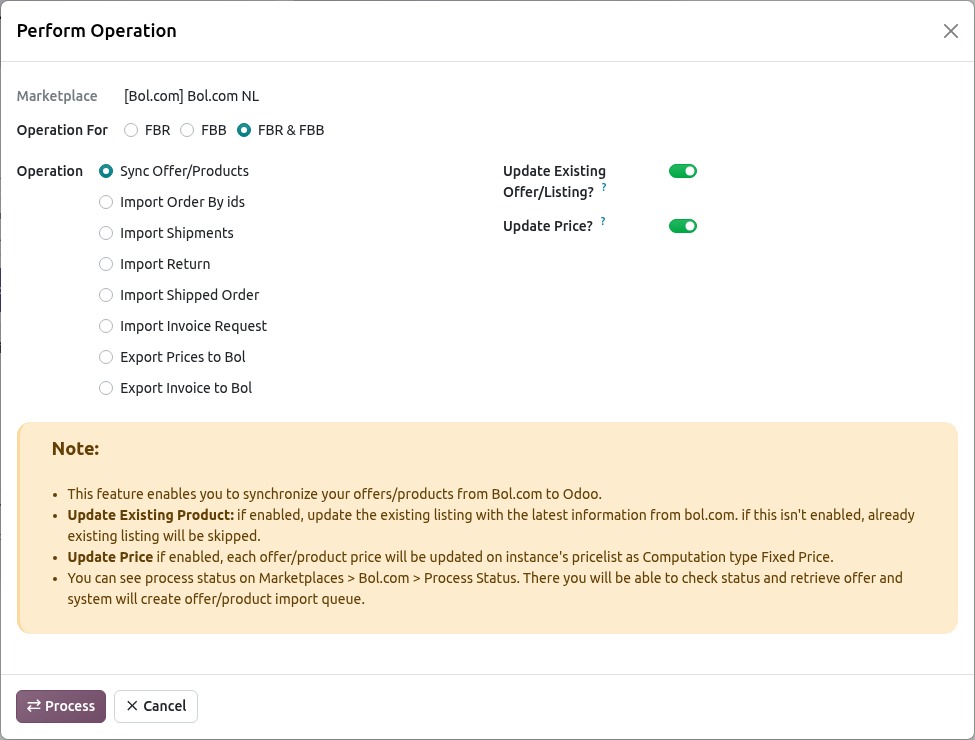The height and width of the screenshot is (740, 975).
Task: Choose Export Prices to Bol
Action: click(106, 357)
